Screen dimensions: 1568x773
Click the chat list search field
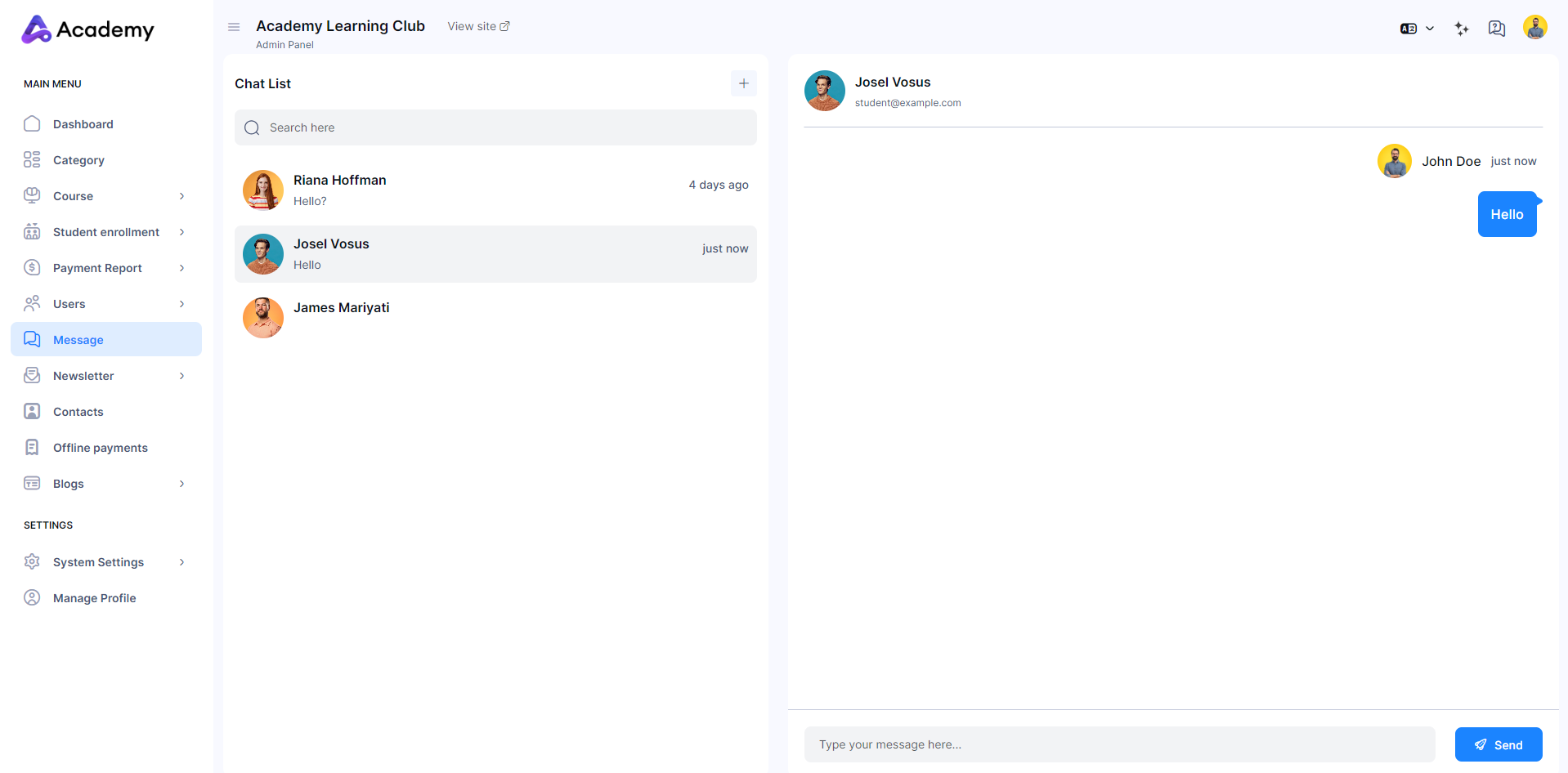[x=495, y=127]
